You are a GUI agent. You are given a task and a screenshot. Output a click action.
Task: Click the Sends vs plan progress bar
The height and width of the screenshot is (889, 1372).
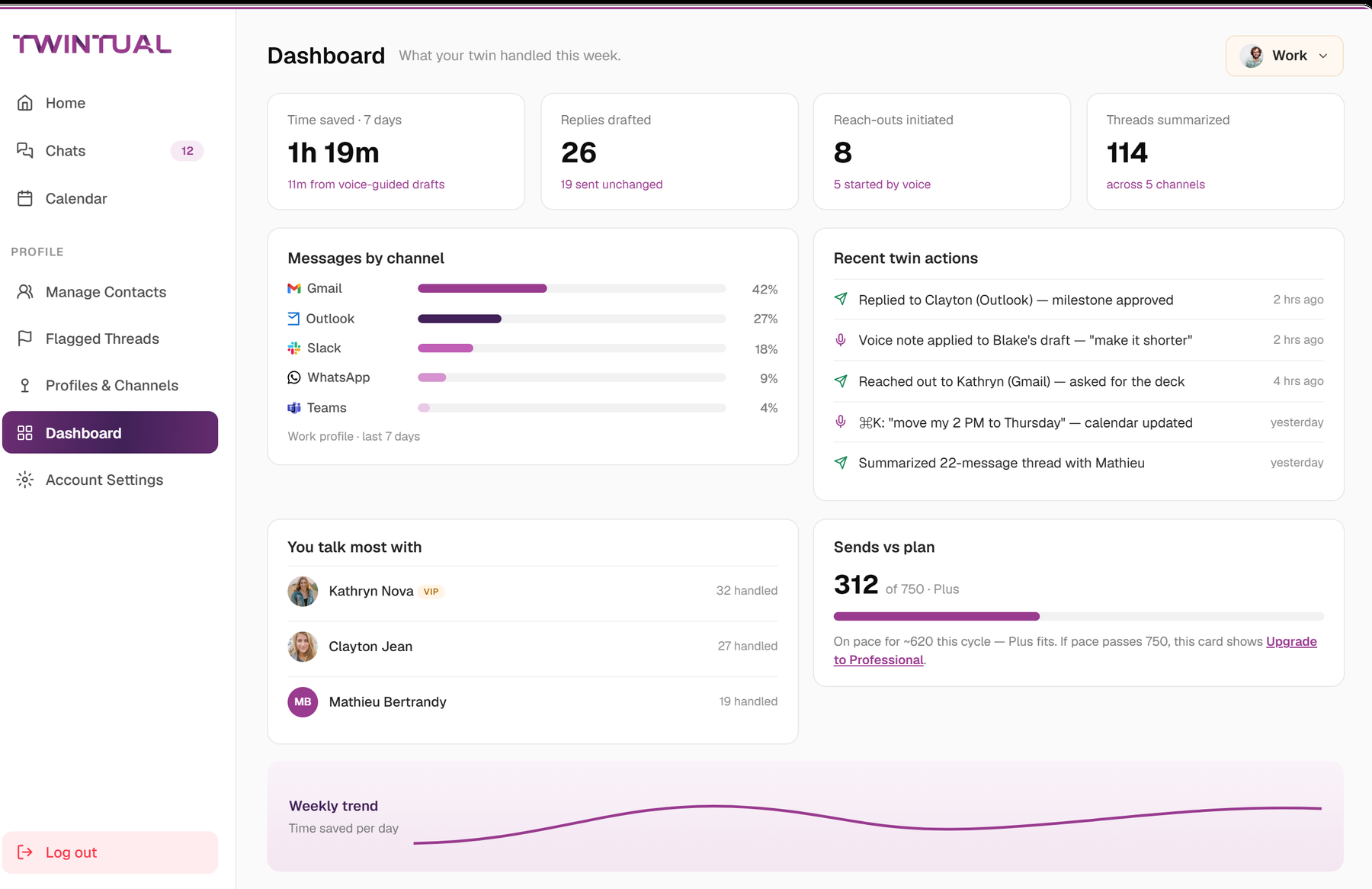(1079, 616)
